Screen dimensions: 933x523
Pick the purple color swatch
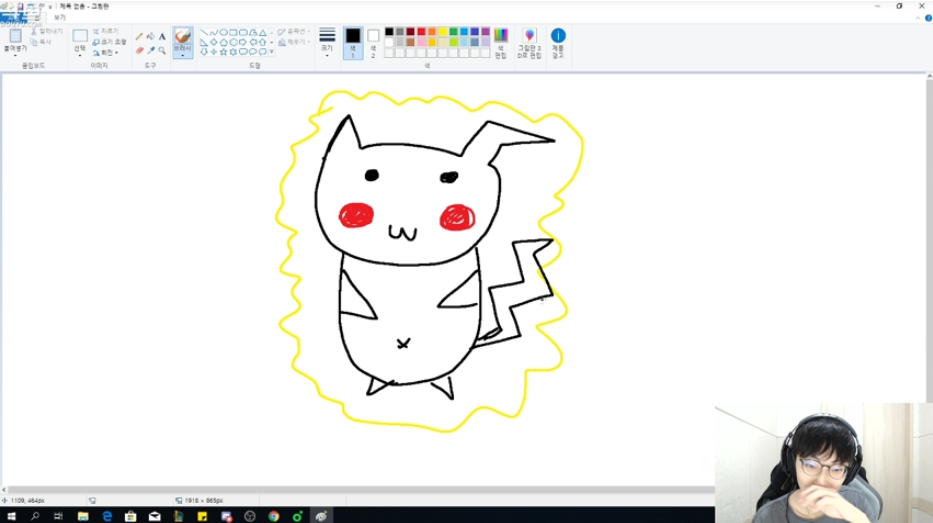486,32
